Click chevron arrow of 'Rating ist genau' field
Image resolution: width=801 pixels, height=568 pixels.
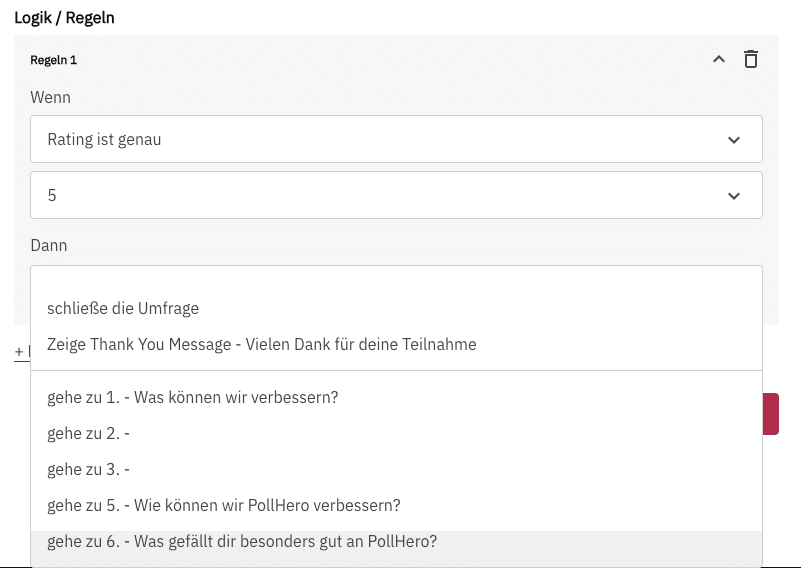pos(734,140)
